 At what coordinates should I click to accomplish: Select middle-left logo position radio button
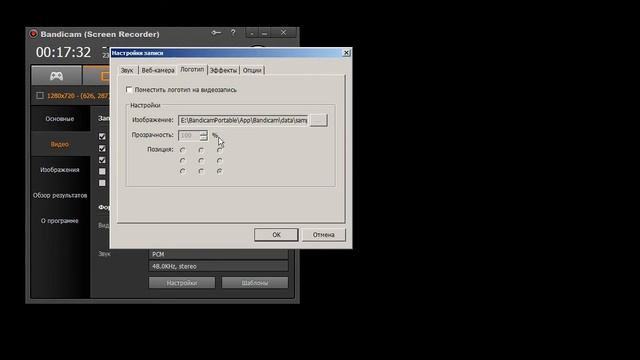pos(182,160)
